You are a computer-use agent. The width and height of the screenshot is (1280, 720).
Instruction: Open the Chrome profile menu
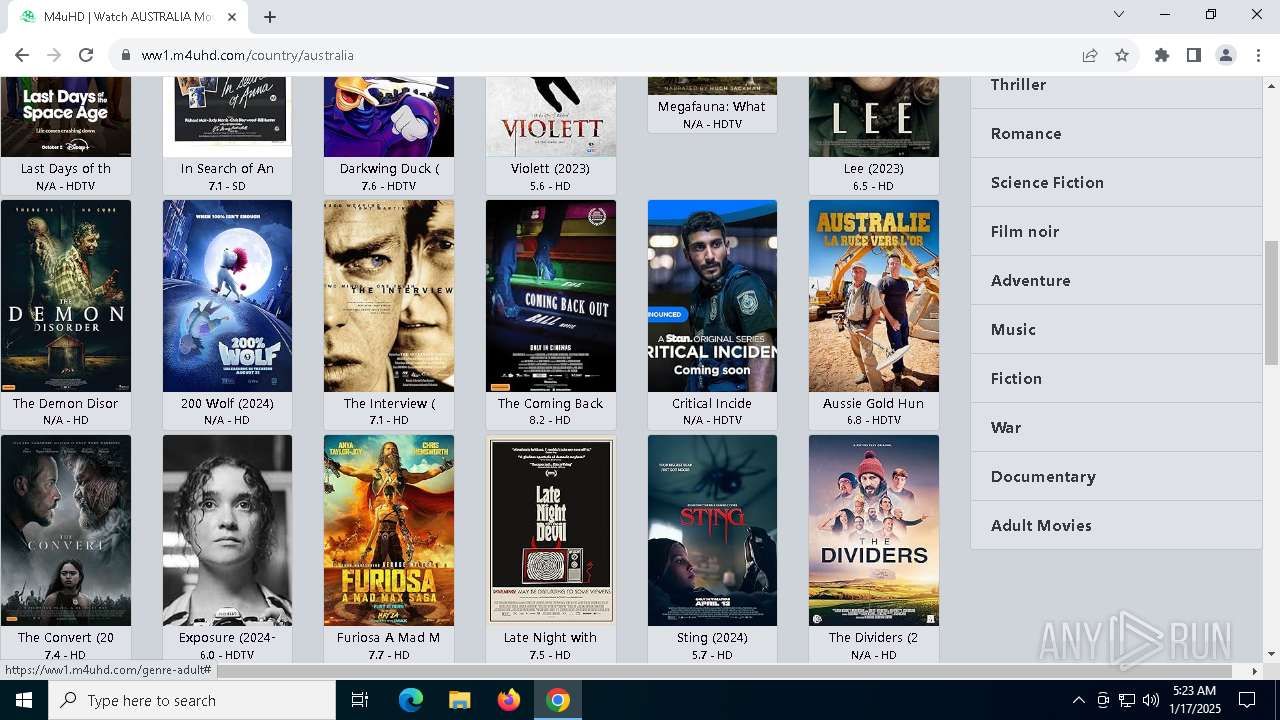click(x=1226, y=55)
